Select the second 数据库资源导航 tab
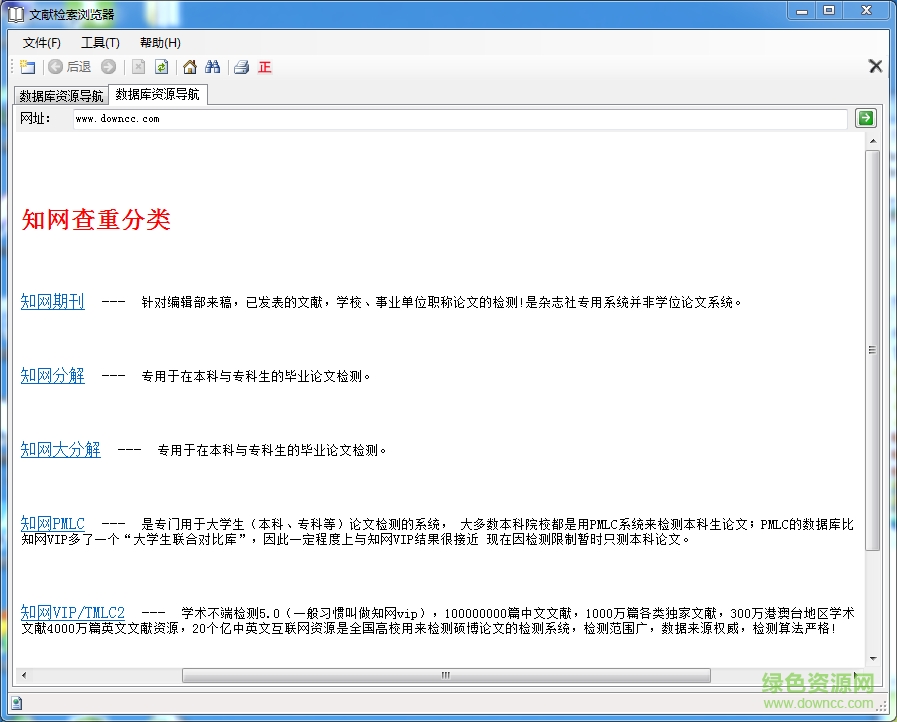 (157, 94)
